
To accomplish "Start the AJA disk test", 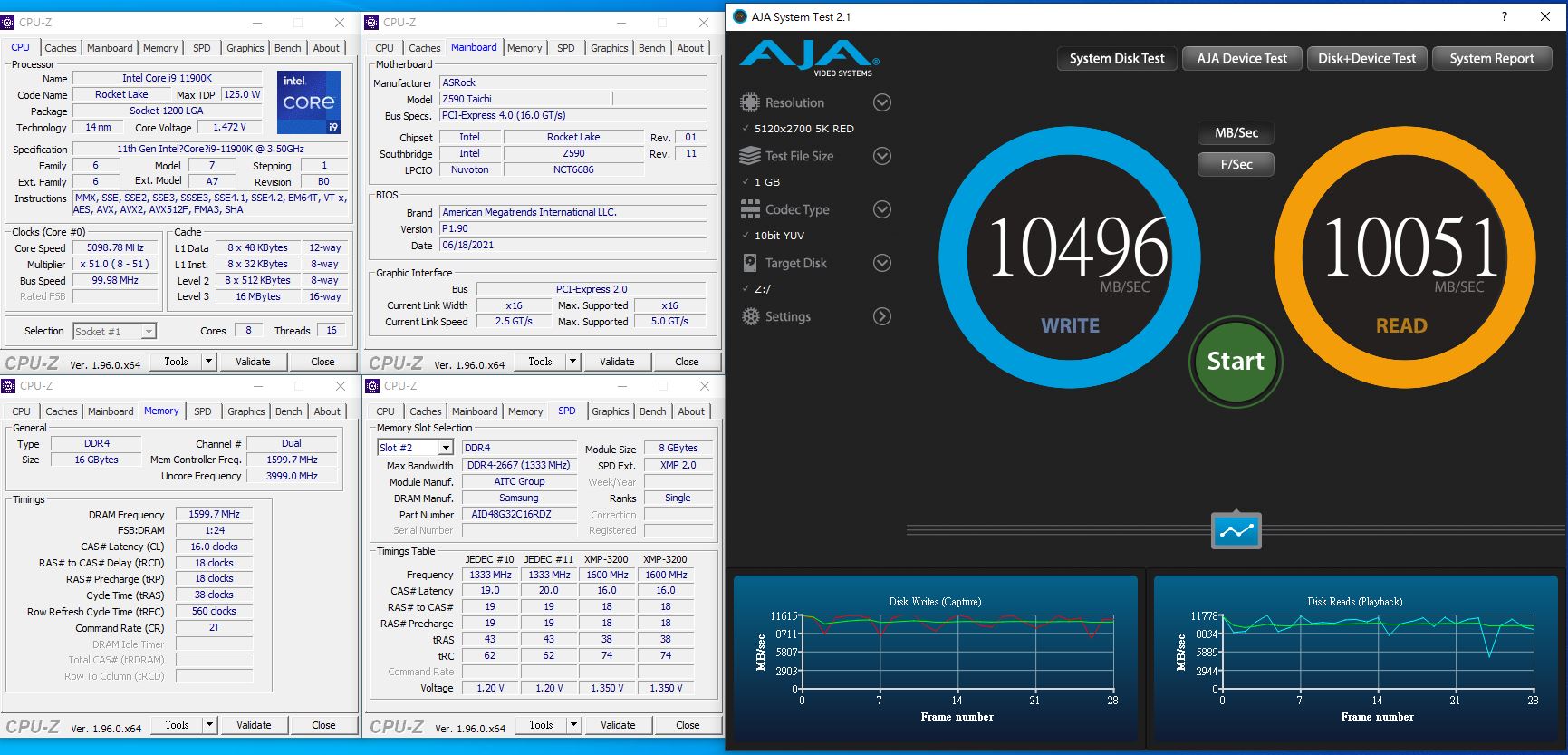I will [1236, 361].
